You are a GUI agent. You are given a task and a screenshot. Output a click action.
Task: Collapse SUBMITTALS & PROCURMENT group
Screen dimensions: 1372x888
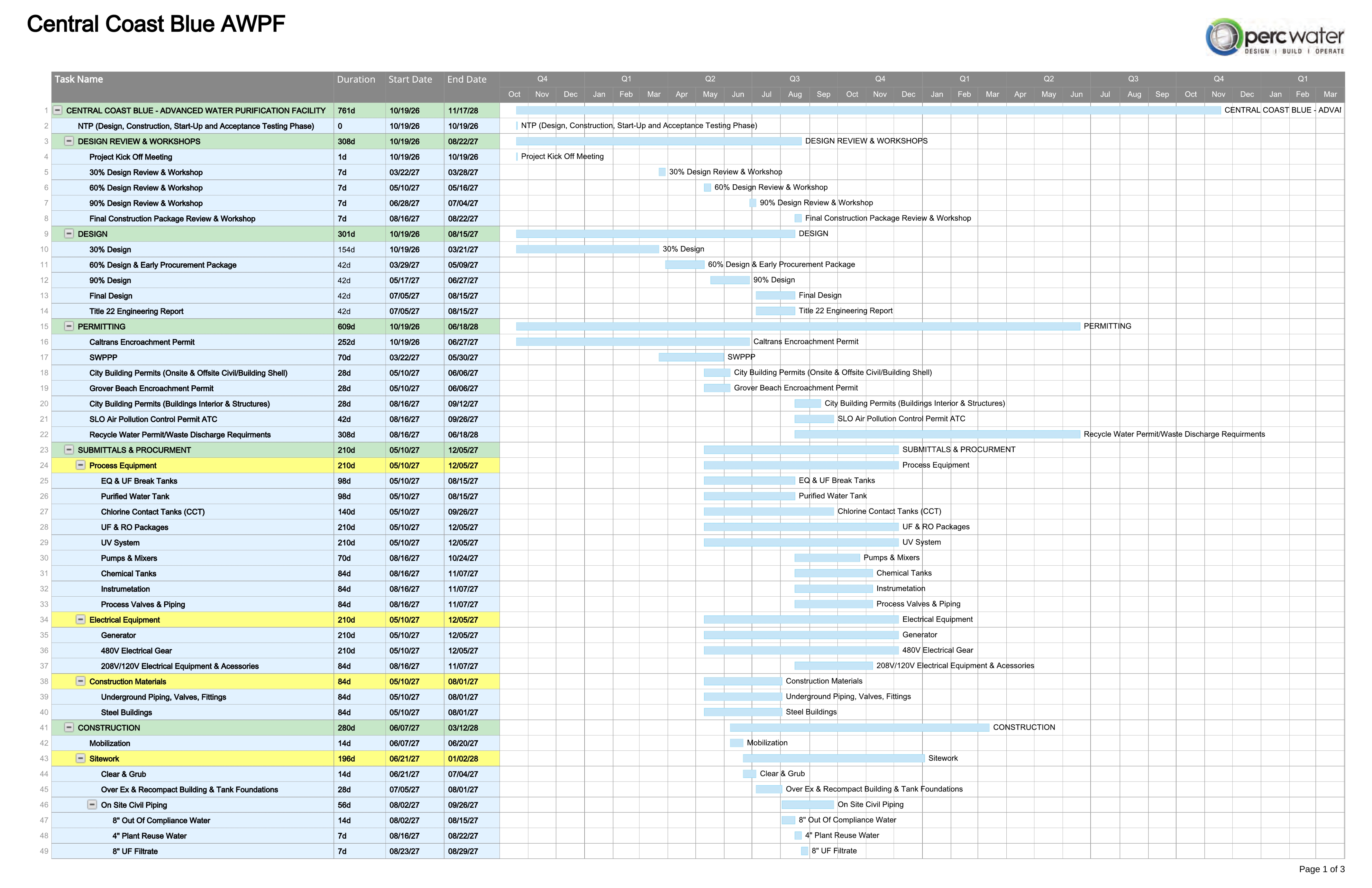click(x=69, y=450)
